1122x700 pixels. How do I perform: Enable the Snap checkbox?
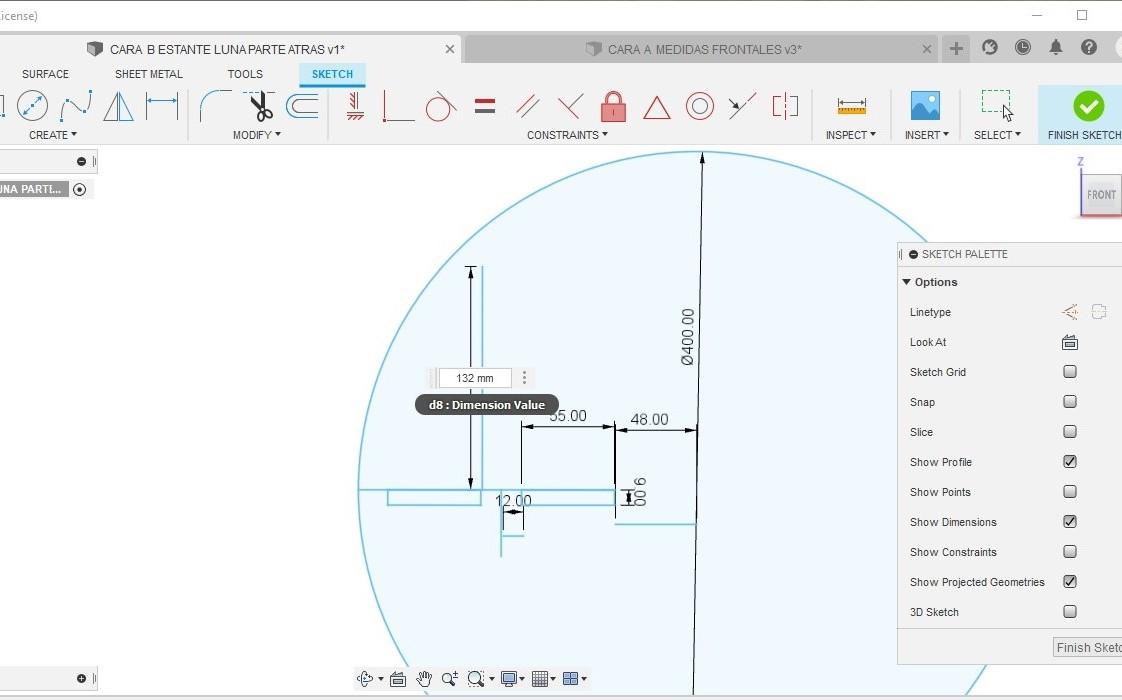pos(1070,402)
